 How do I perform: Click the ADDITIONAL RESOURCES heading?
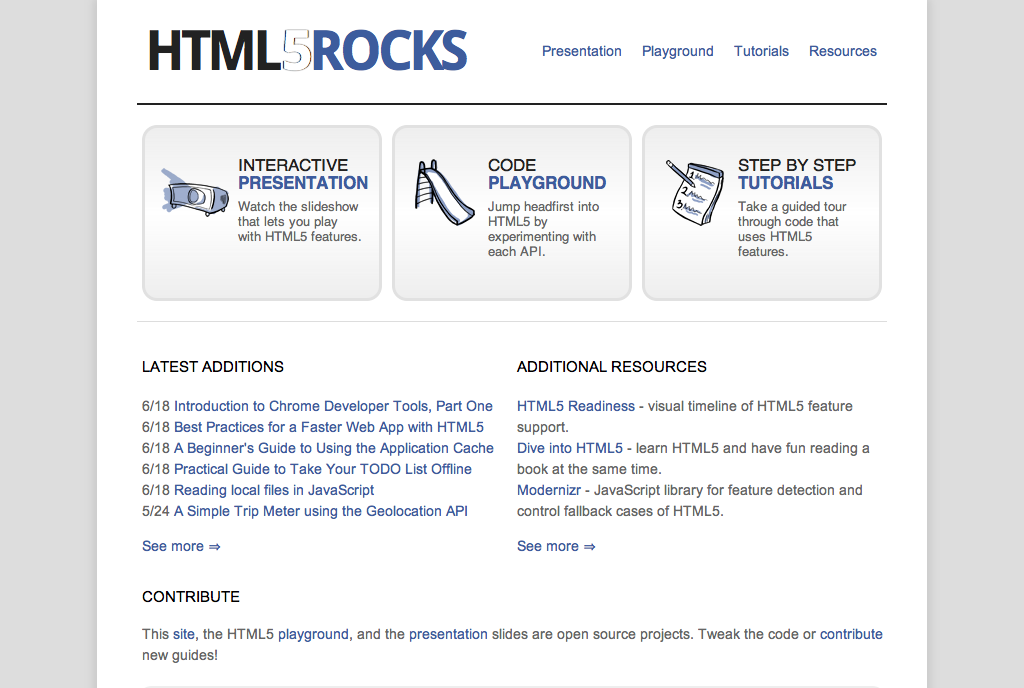(x=611, y=367)
